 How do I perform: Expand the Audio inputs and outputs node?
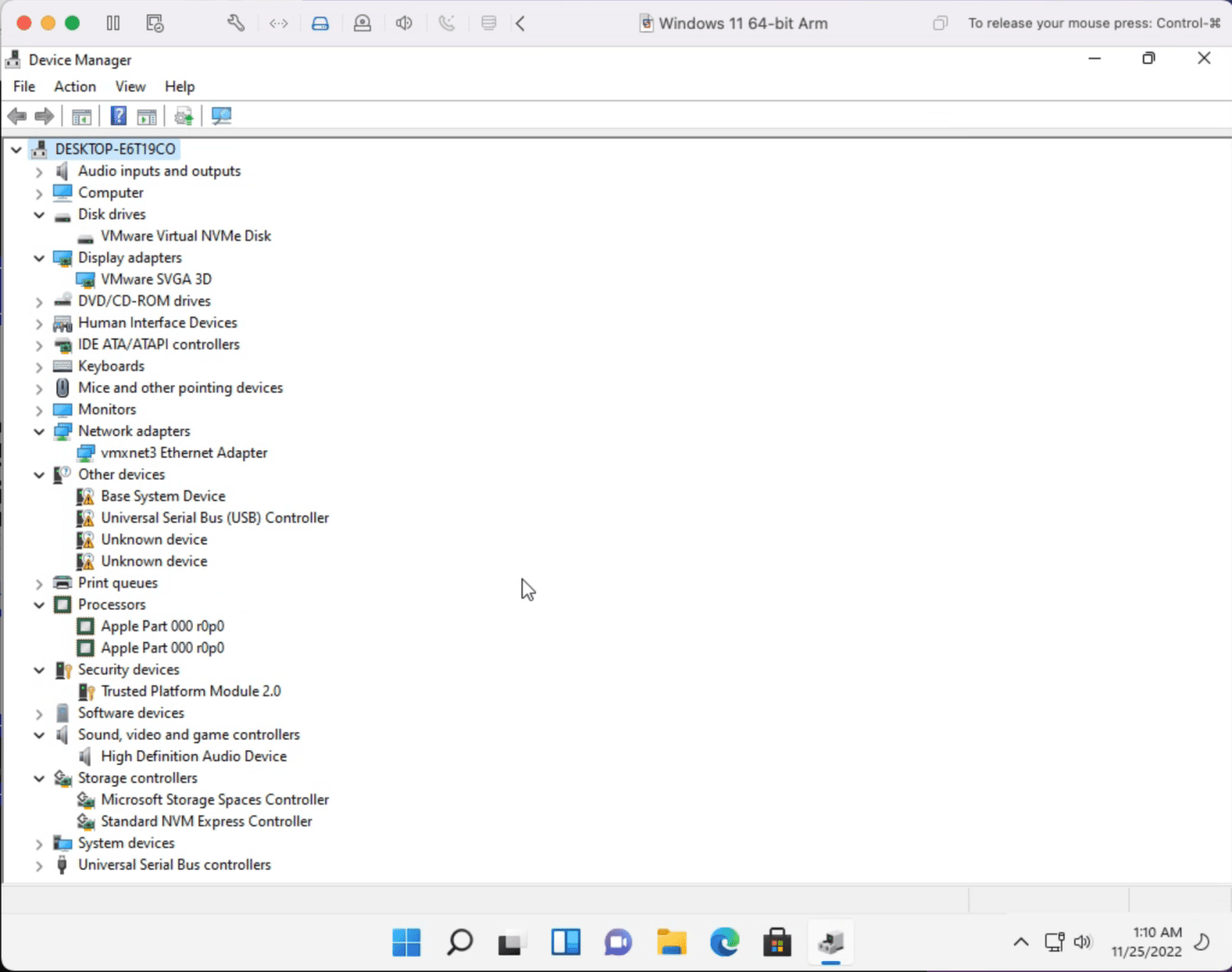click(x=39, y=171)
